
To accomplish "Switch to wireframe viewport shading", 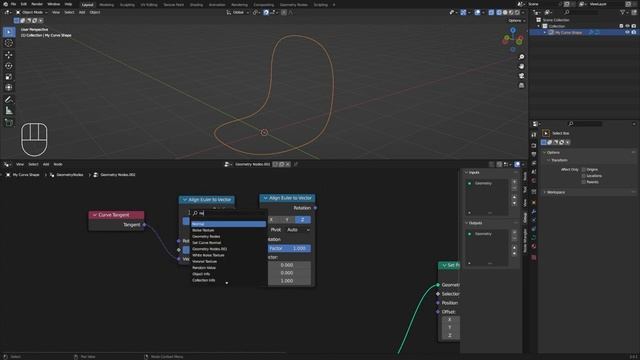I will [x=499, y=13].
